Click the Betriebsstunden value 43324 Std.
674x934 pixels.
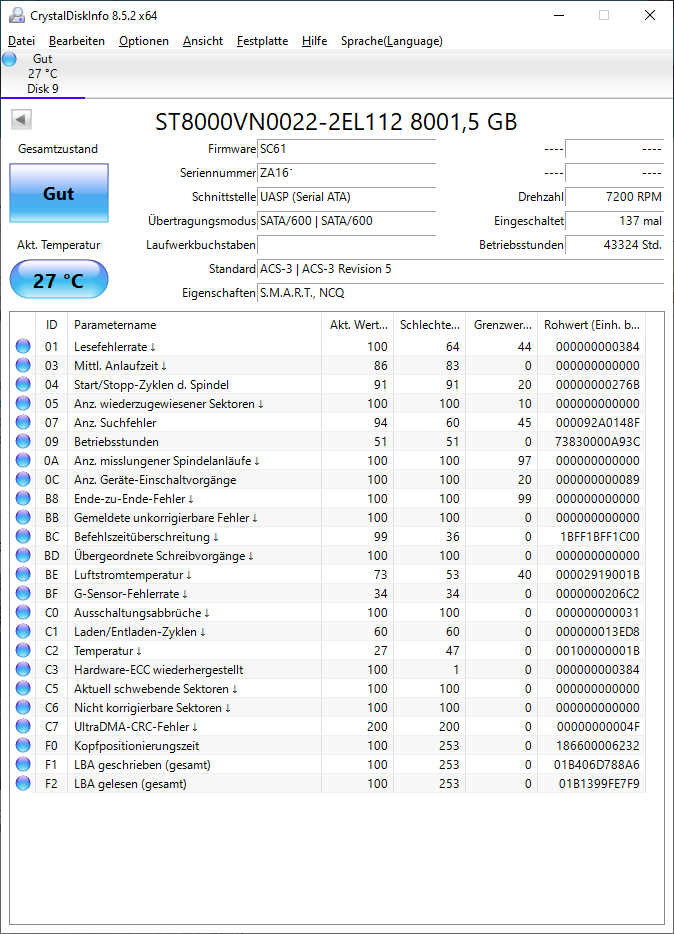coord(614,244)
